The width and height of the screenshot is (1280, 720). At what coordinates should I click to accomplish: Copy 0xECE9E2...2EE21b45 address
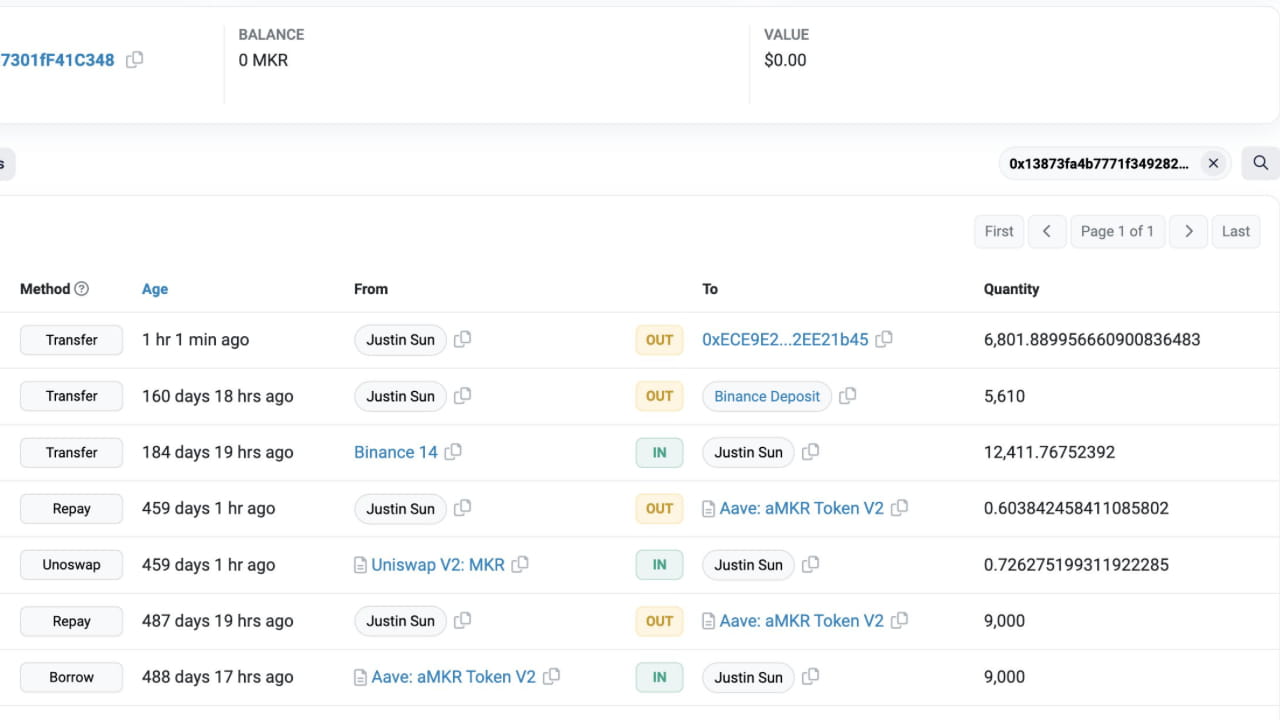(884, 340)
